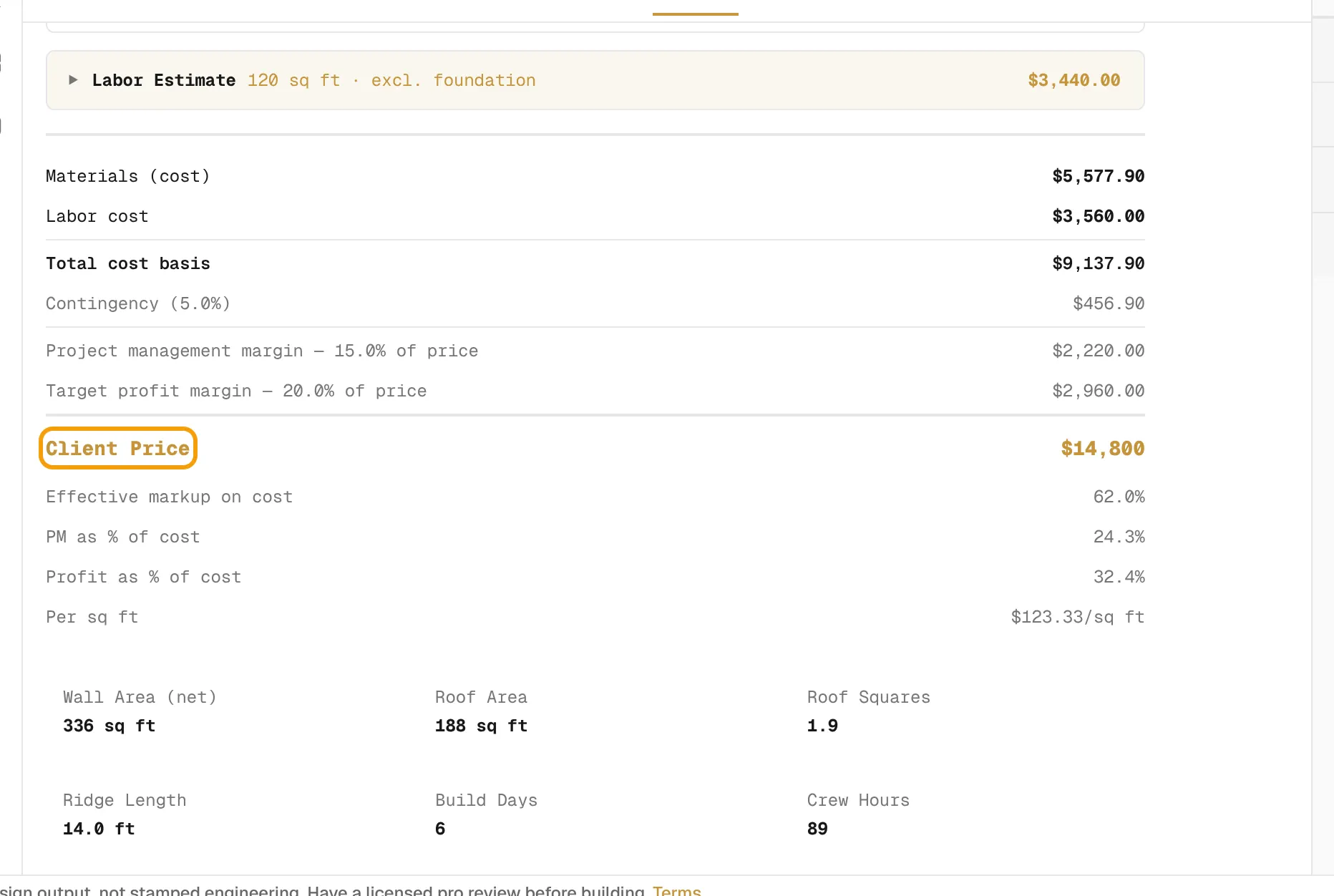Select the Roof Area stat label
Image resolution: width=1334 pixels, height=896 pixels.
pos(481,697)
